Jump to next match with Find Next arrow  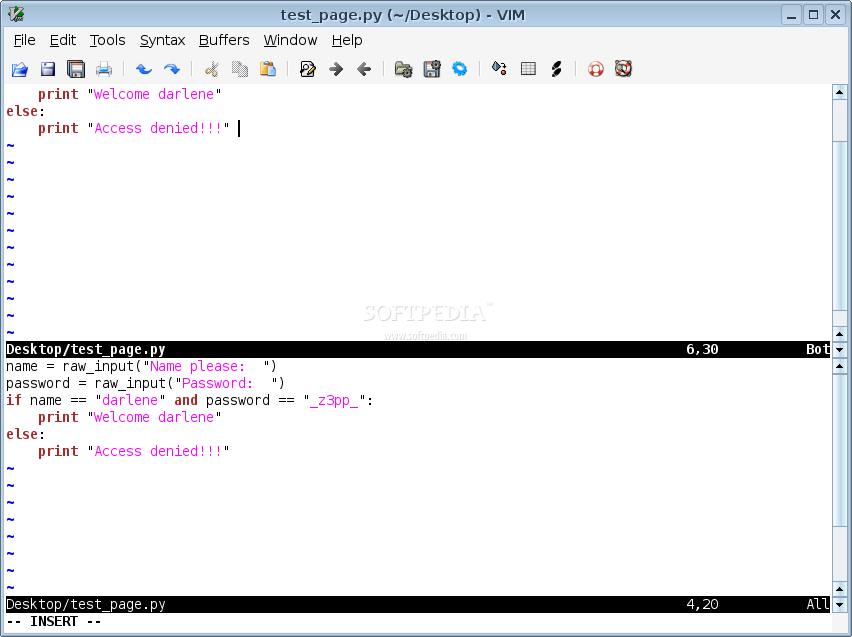click(336, 69)
